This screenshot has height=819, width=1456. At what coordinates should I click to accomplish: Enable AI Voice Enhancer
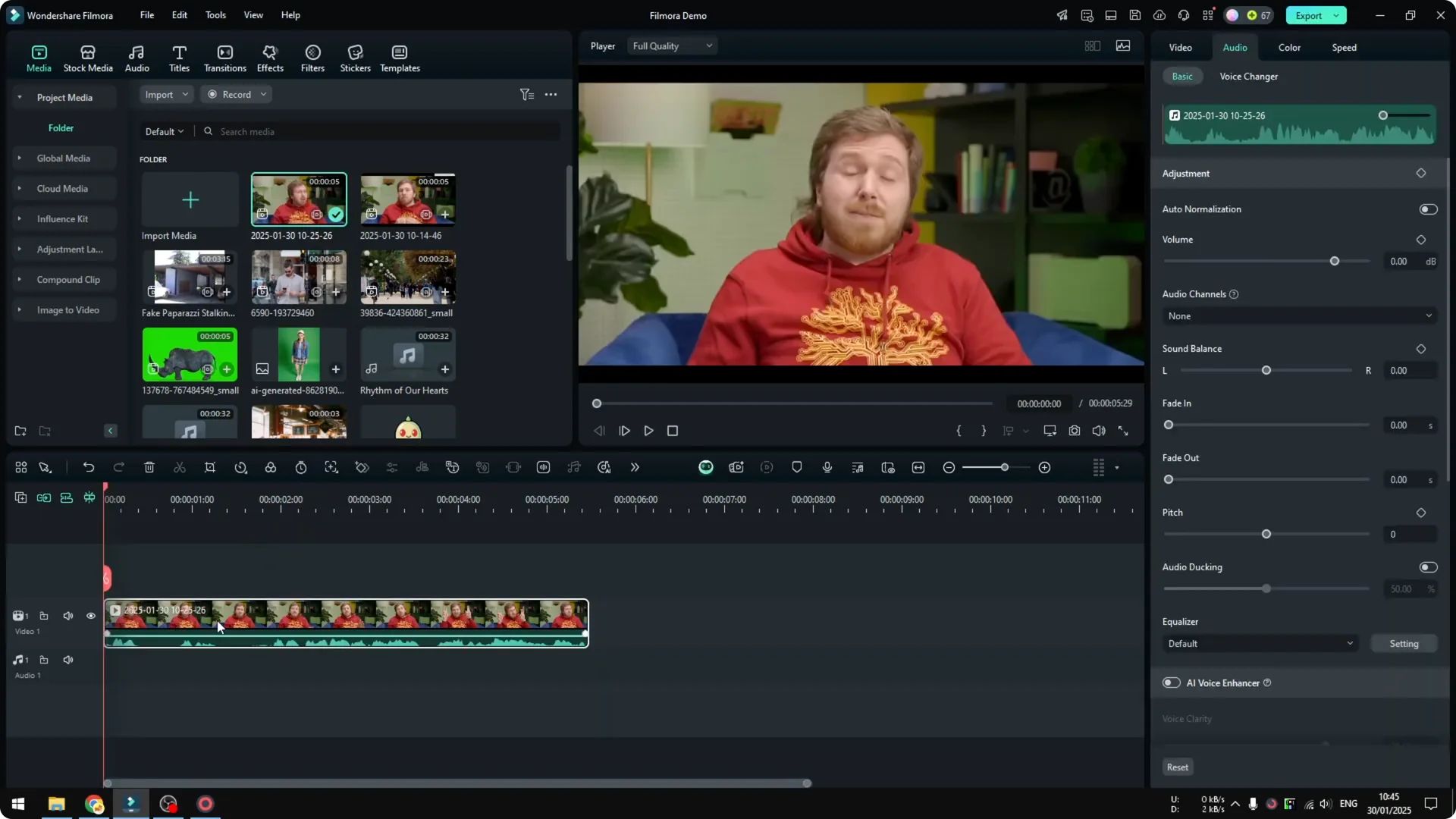click(x=1171, y=682)
